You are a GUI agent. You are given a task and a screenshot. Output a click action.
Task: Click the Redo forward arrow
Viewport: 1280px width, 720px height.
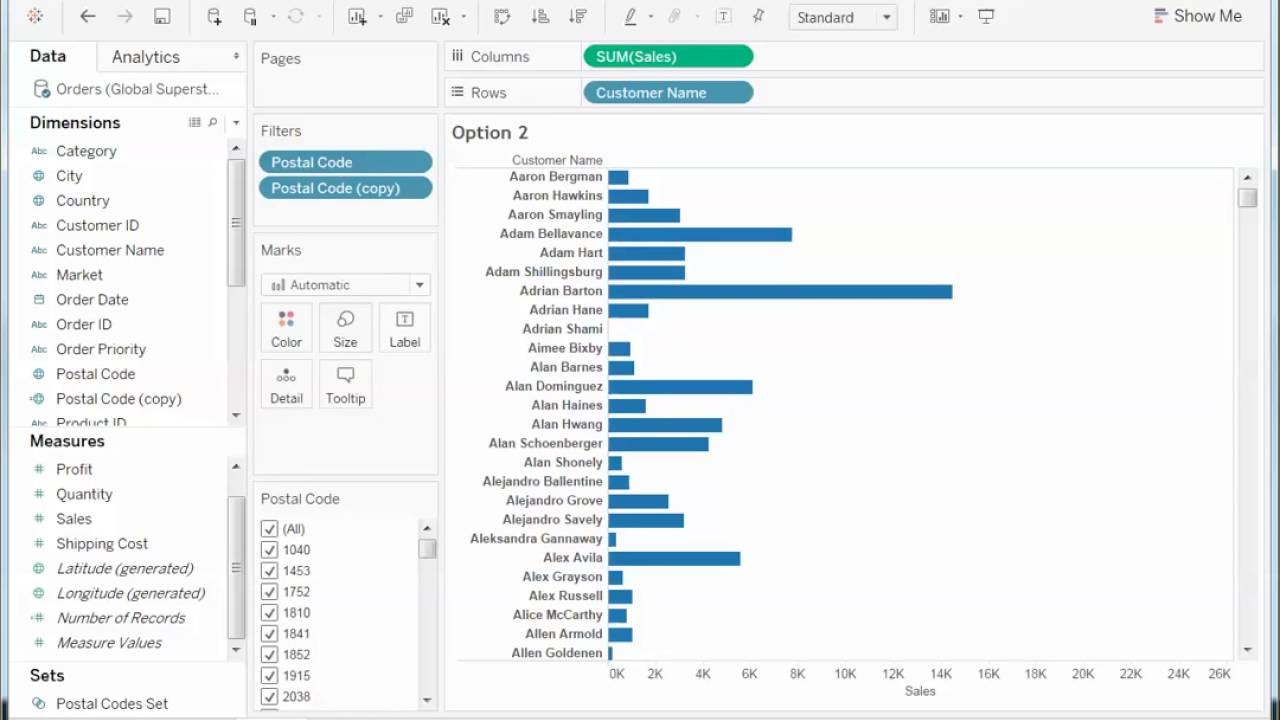125,16
